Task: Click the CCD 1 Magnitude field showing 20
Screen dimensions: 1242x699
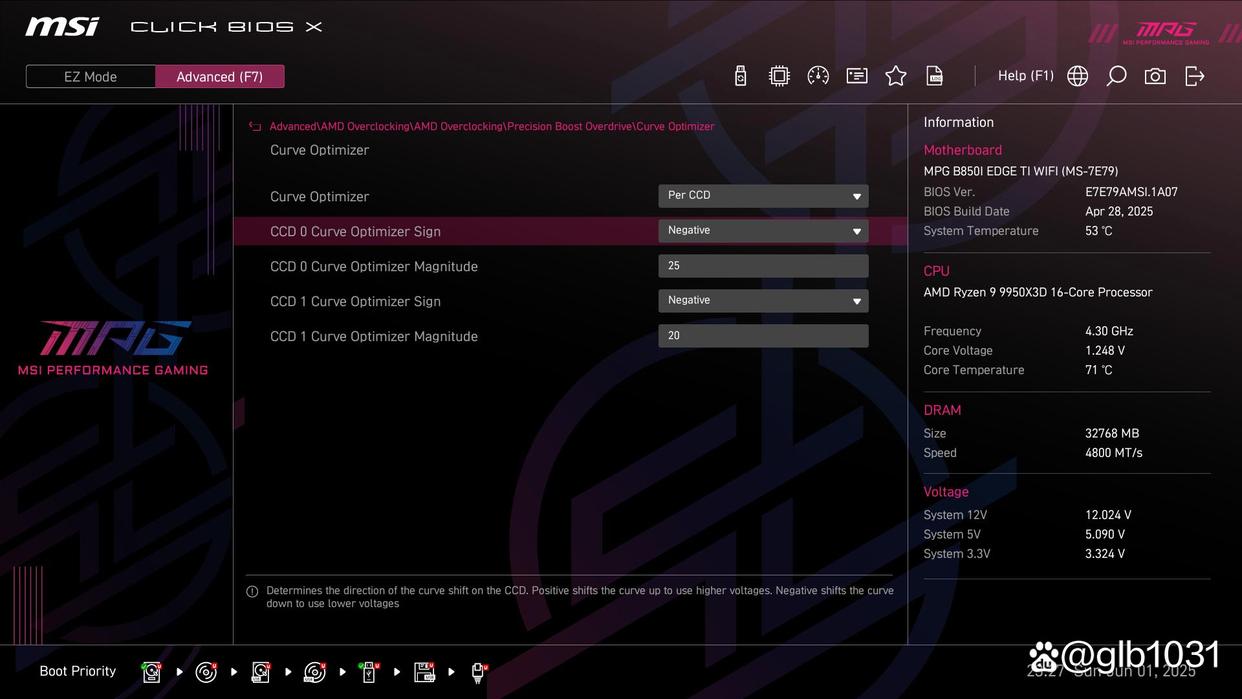Action: [763, 336]
